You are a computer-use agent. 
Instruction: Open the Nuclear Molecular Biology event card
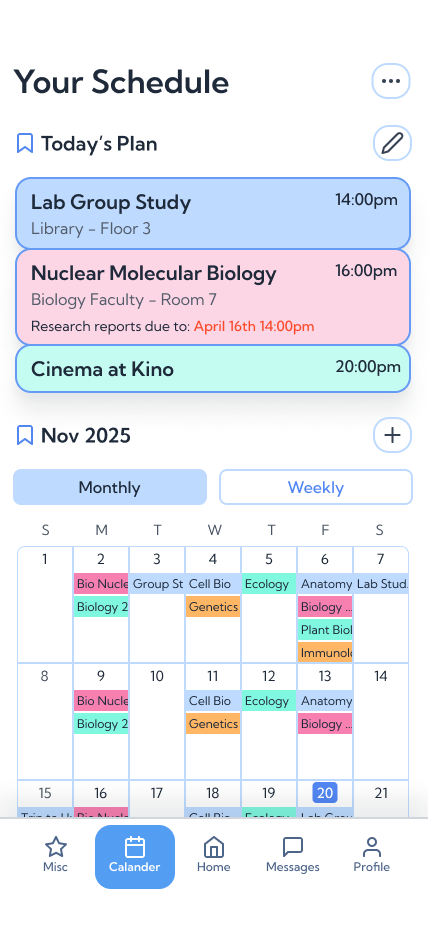(213, 297)
